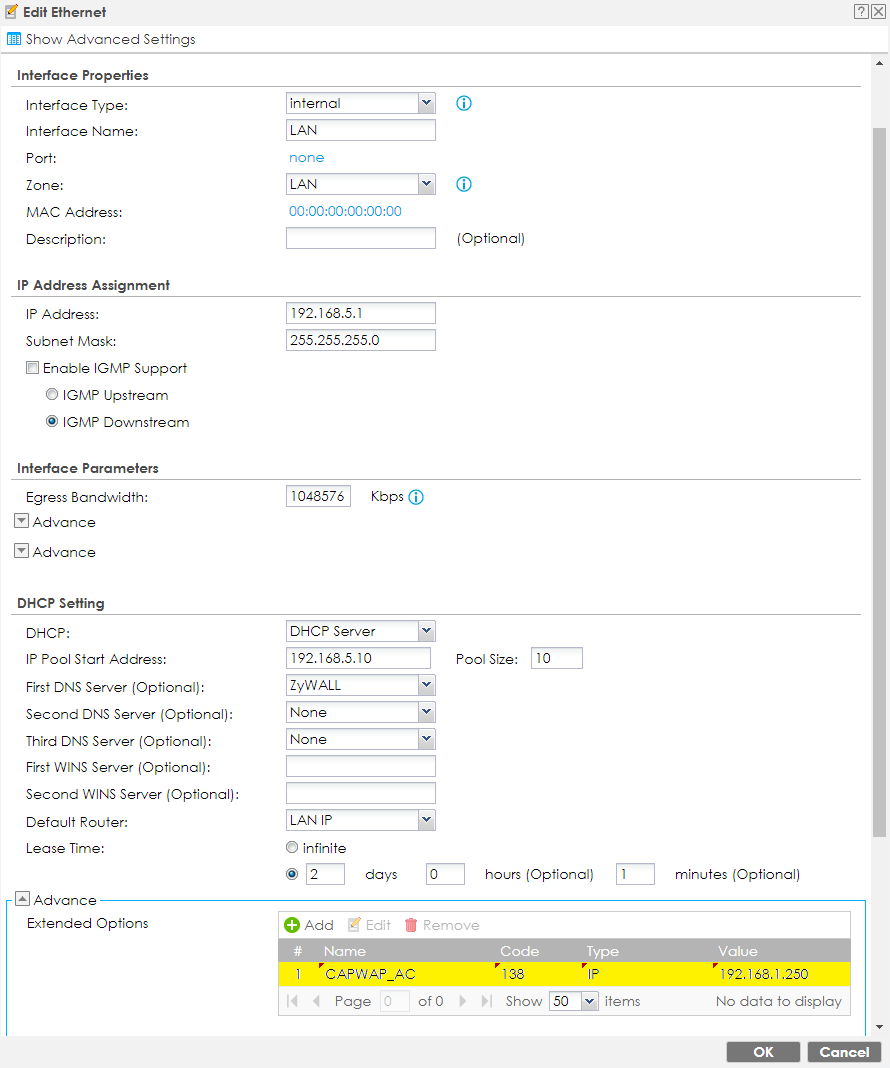Click the scrollbar down arrow
The width and height of the screenshot is (890, 1068).
879,1026
